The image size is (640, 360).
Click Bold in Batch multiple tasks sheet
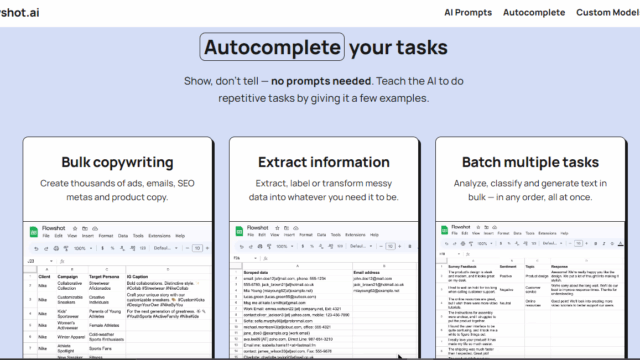(596, 244)
